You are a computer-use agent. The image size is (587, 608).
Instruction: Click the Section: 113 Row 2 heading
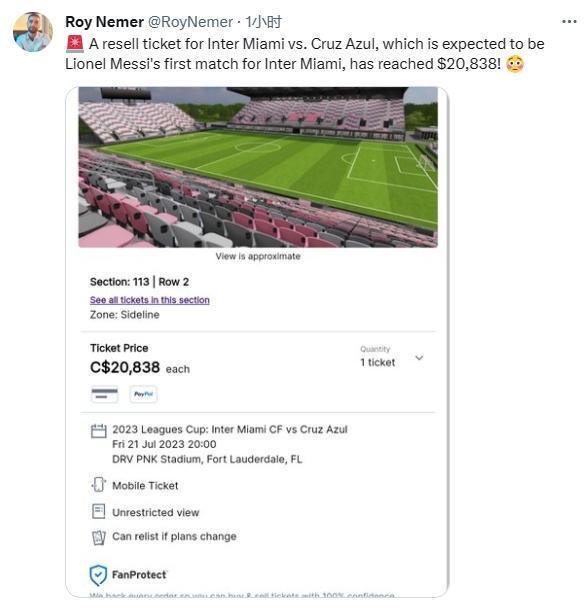139,282
